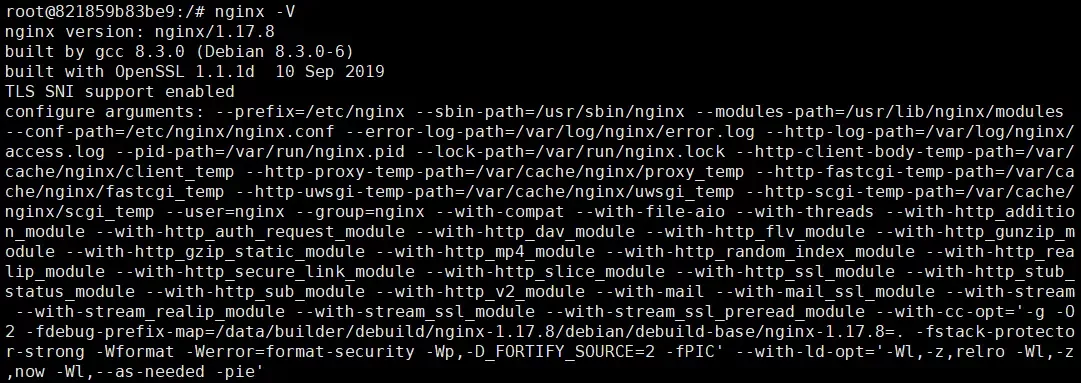Click the --sbin-path=/usr/sbin/nginx argument
The width and height of the screenshot is (1081, 383).
click(x=549, y=112)
